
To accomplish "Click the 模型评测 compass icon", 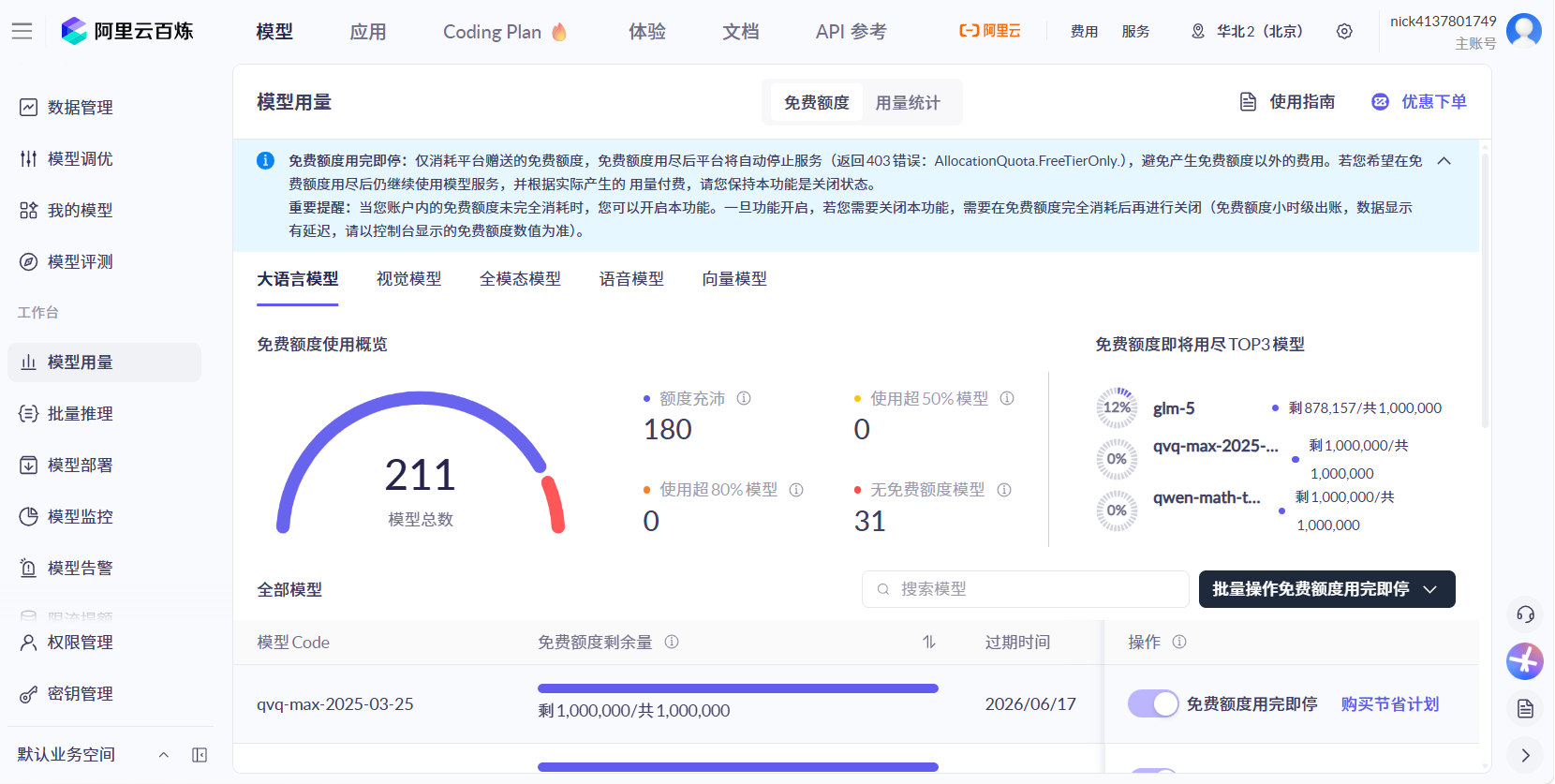I will click(29, 262).
